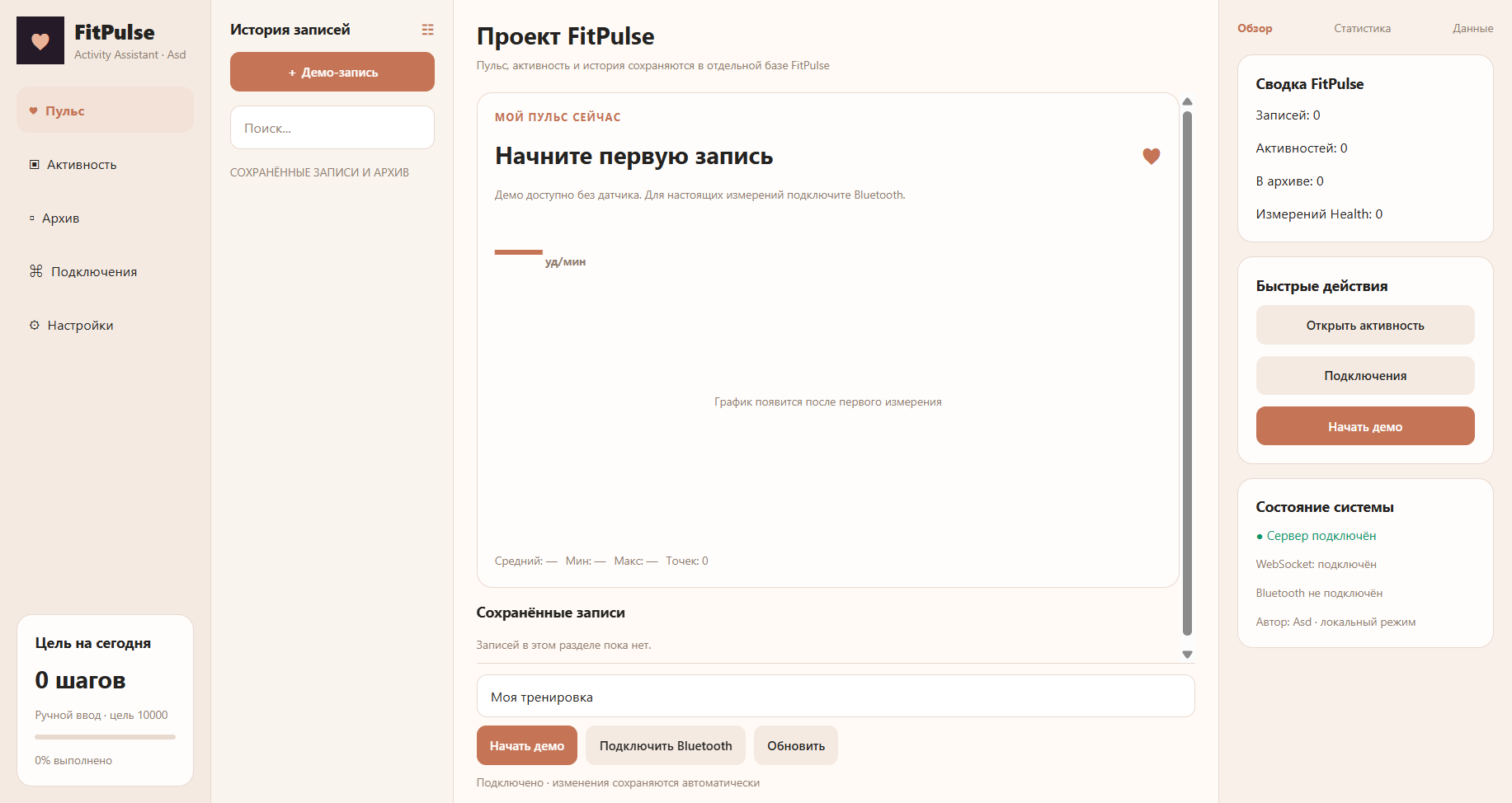The height and width of the screenshot is (803, 1512).
Task: Open the Статистика tab
Action: click(1362, 28)
